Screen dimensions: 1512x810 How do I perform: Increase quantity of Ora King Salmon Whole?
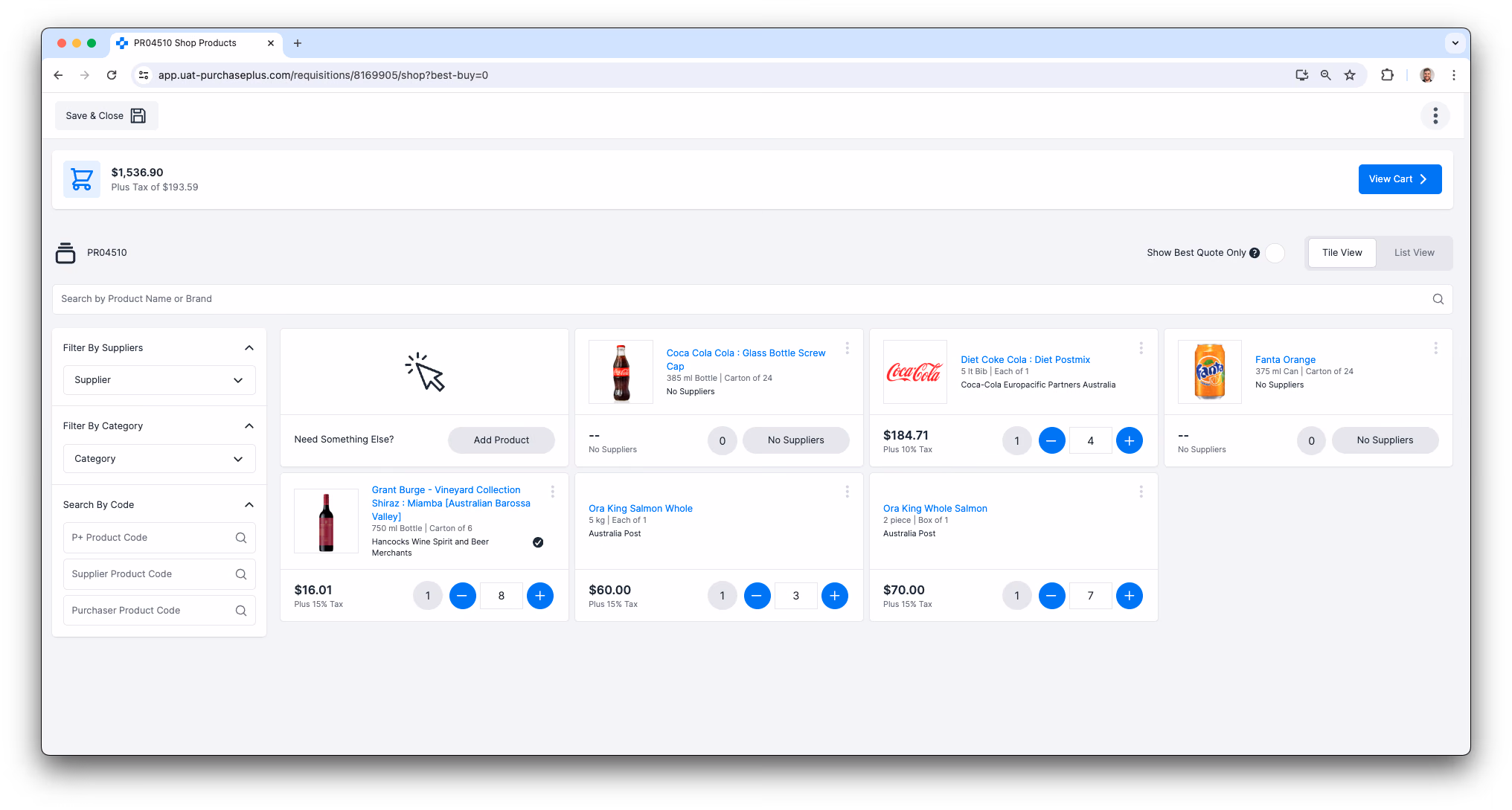point(834,595)
